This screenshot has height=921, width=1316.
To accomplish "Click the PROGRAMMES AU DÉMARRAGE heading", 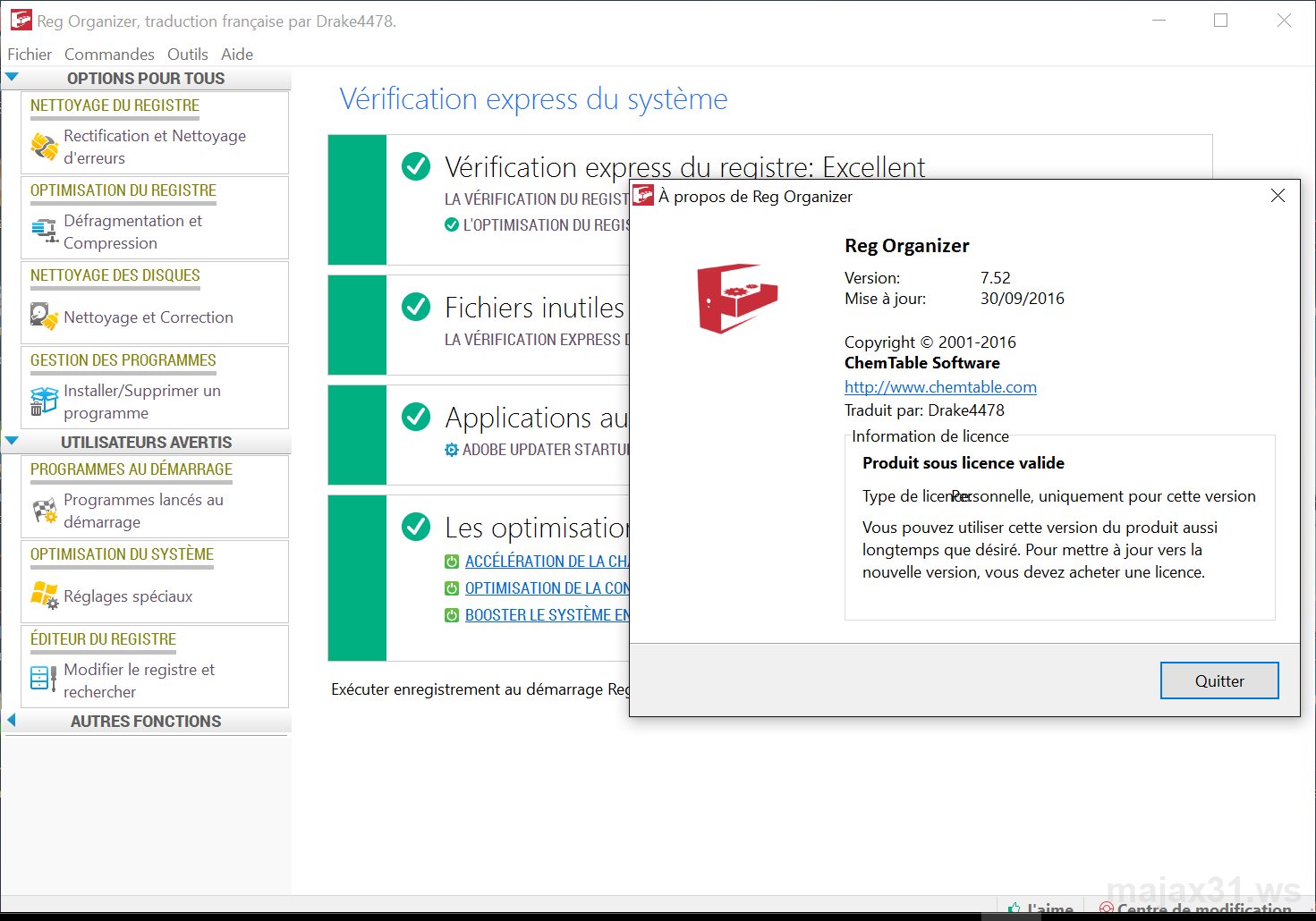I will [132, 469].
